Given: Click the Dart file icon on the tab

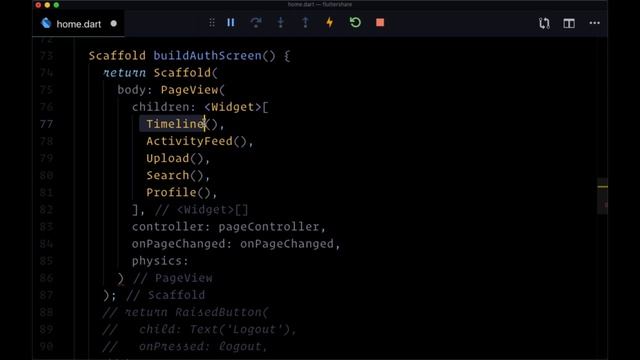Looking at the screenshot, I should [x=46, y=23].
